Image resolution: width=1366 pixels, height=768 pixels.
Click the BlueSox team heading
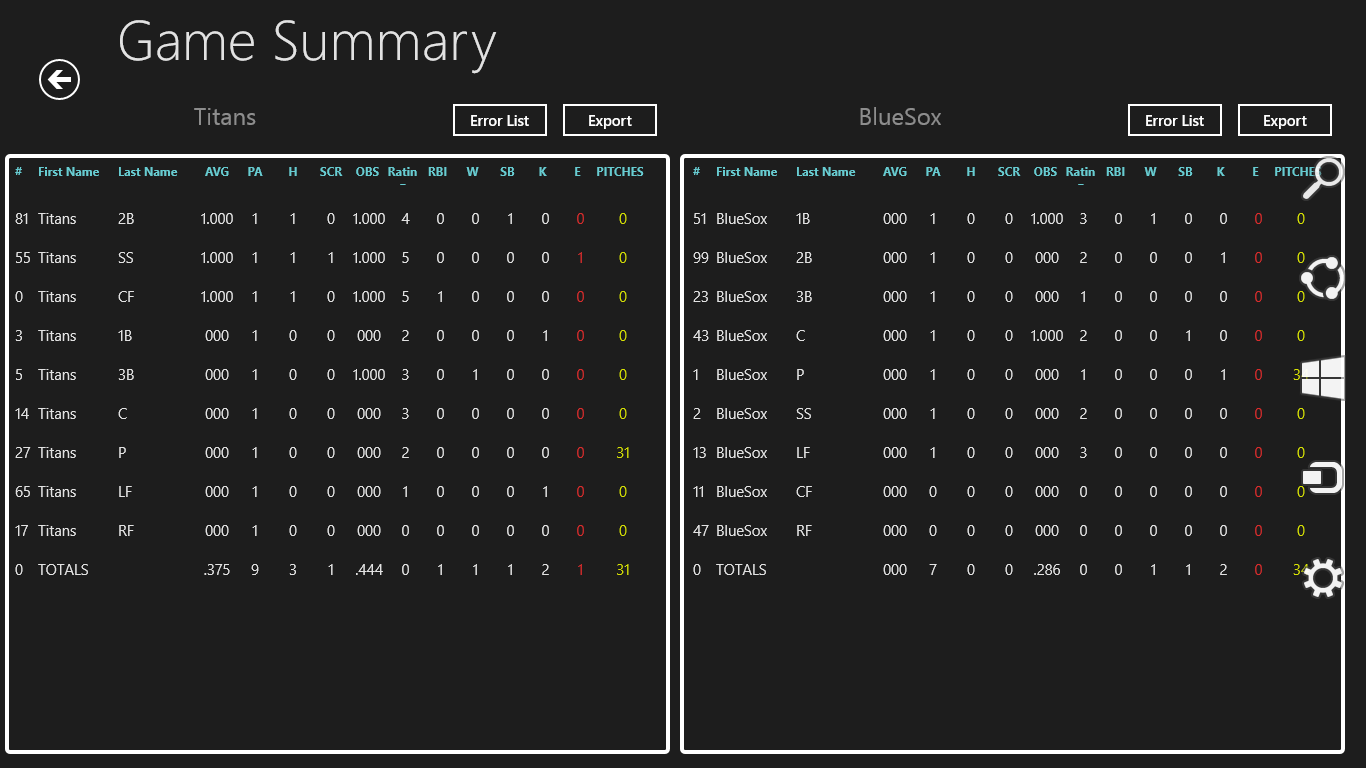coord(900,117)
